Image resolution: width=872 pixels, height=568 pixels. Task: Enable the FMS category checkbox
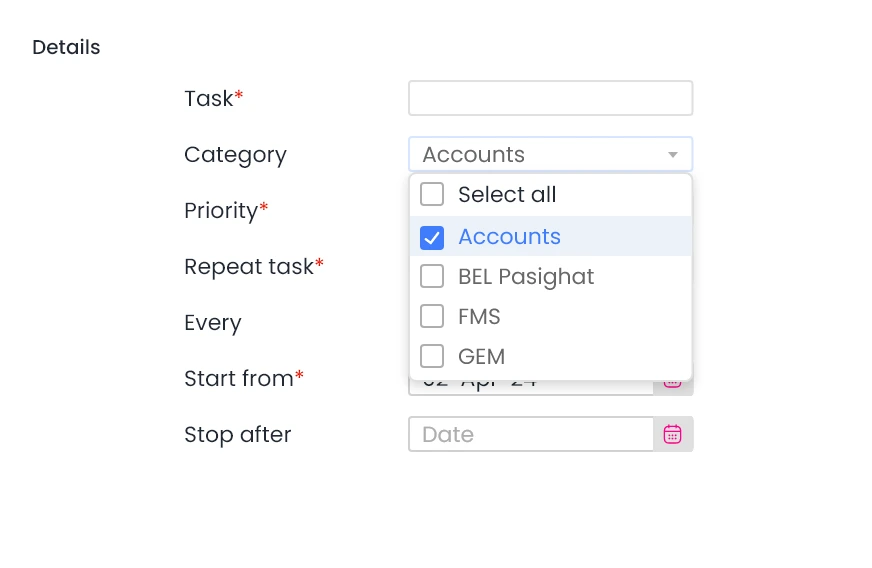[432, 316]
